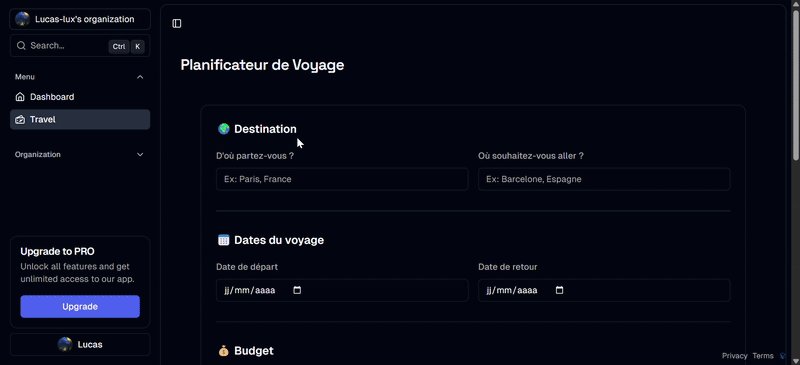Open the Privacy link
Screen dimensions: 800x365
(x=735, y=356)
